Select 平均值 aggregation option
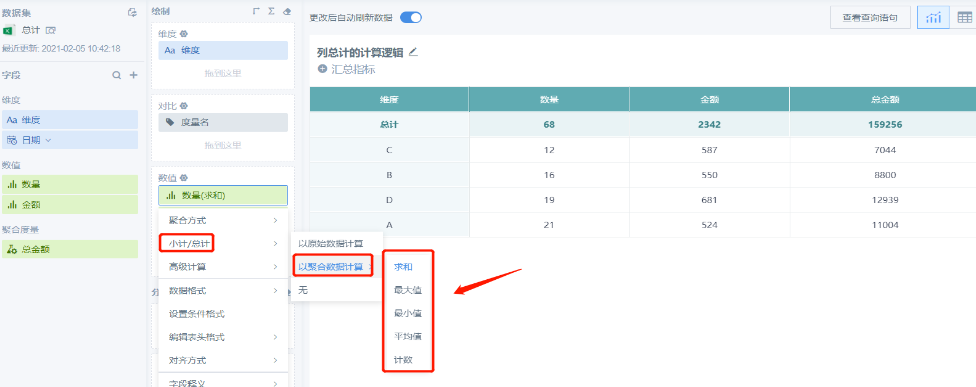Viewport: 976px width, 387px height. coord(407,337)
